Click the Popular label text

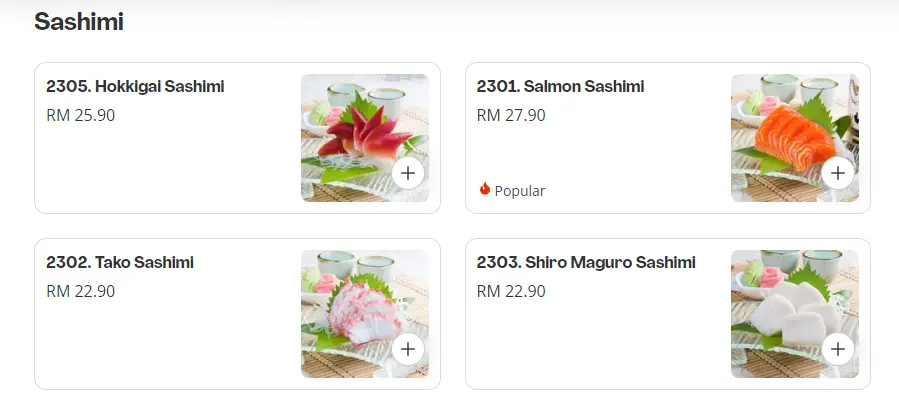(520, 190)
